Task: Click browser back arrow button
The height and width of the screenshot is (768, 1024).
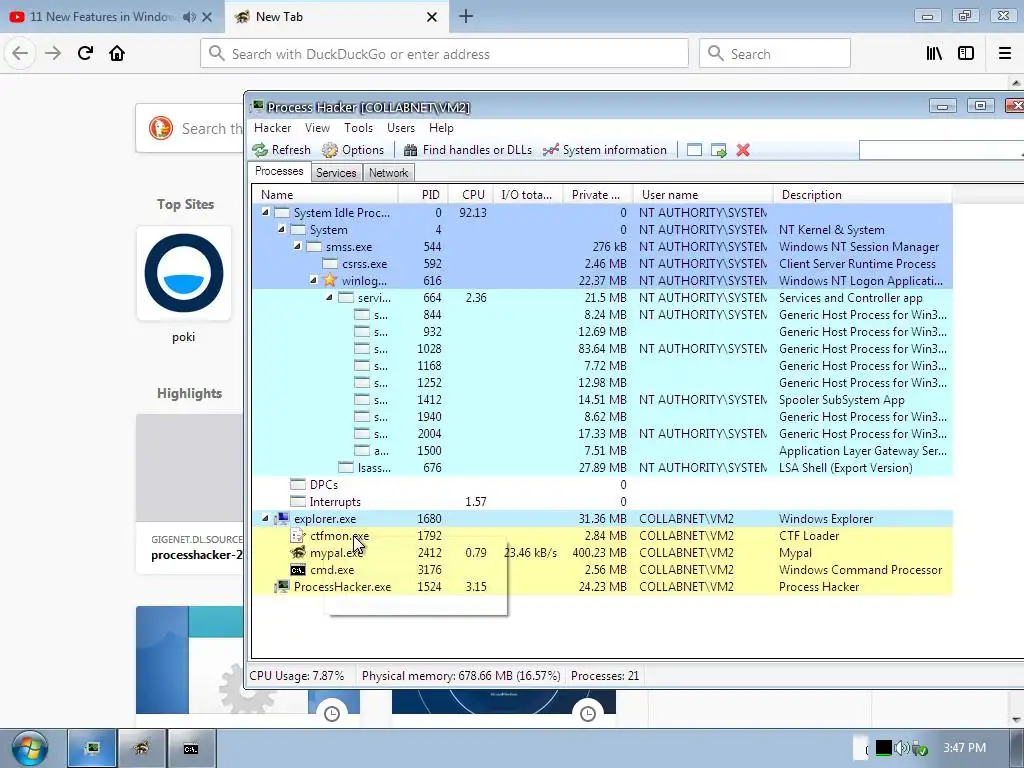Action: pos(20,54)
